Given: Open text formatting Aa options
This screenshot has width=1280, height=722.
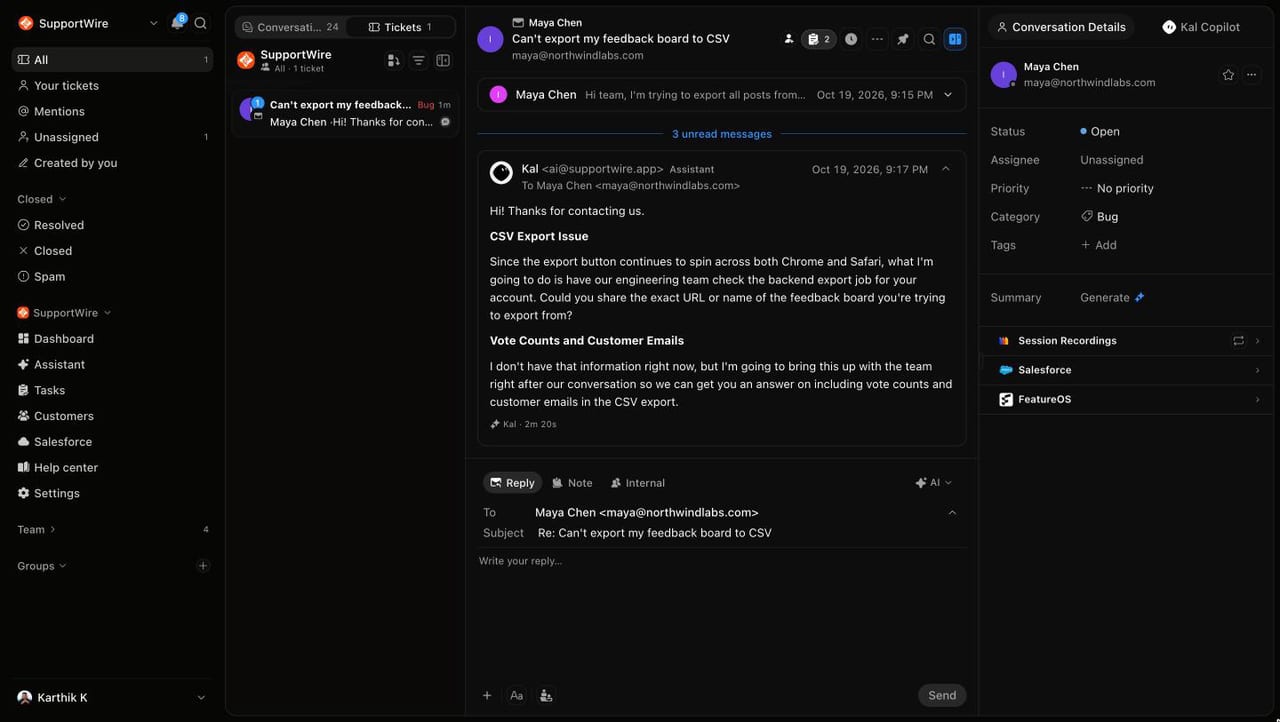Looking at the screenshot, I should [516, 695].
